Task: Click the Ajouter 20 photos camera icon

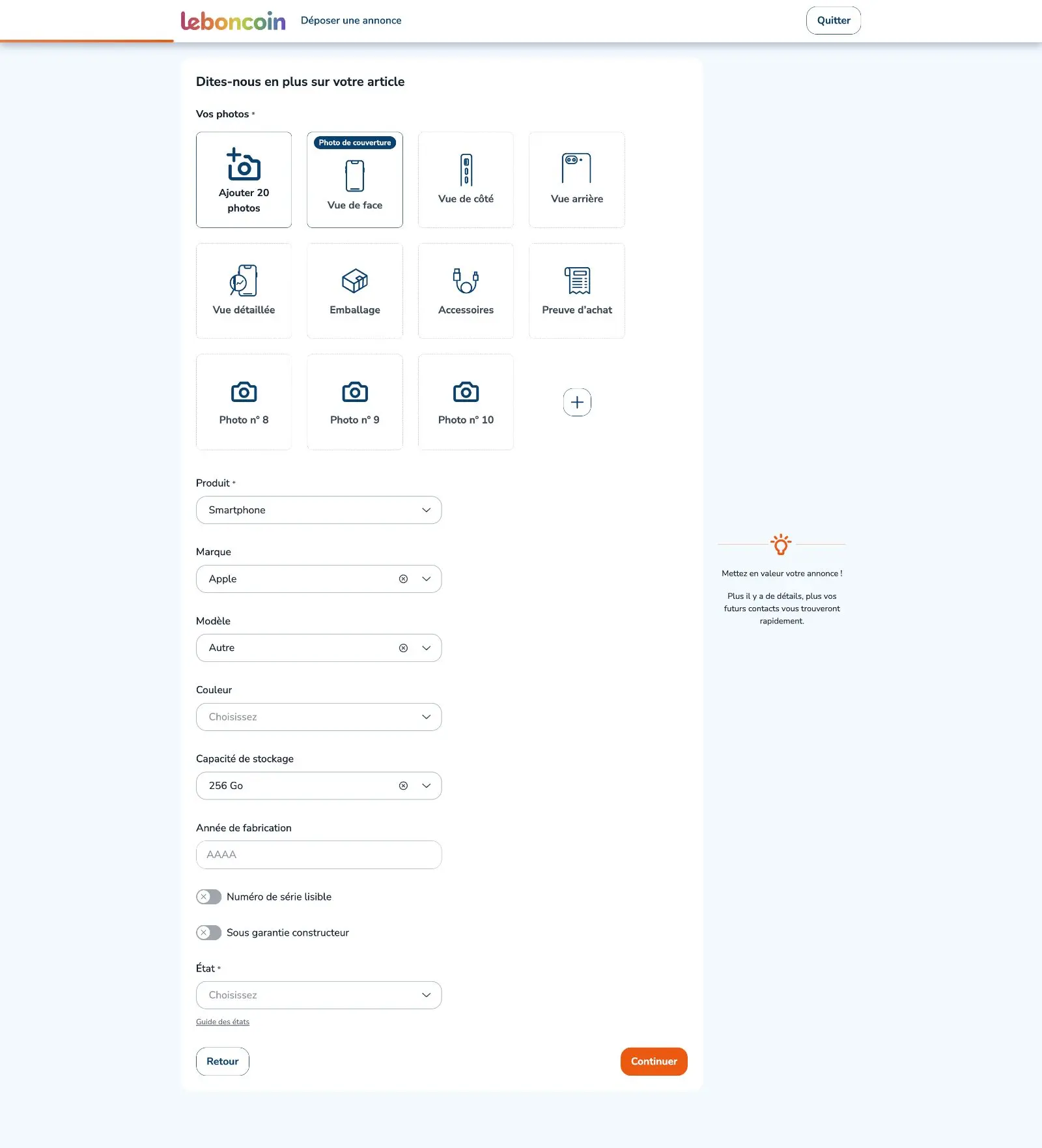Action: click(x=244, y=164)
